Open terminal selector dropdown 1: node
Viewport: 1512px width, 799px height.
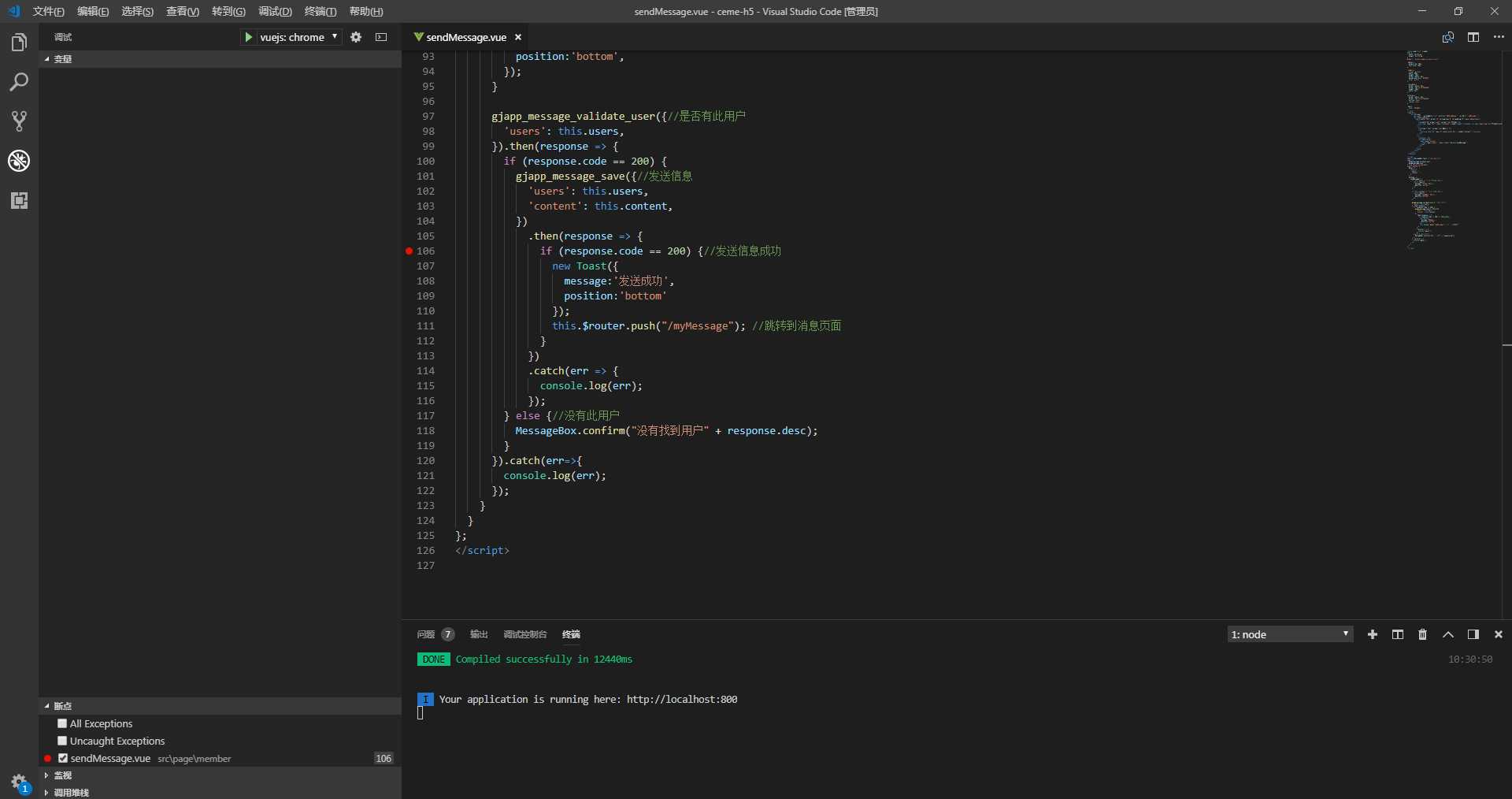(1290, 634)
